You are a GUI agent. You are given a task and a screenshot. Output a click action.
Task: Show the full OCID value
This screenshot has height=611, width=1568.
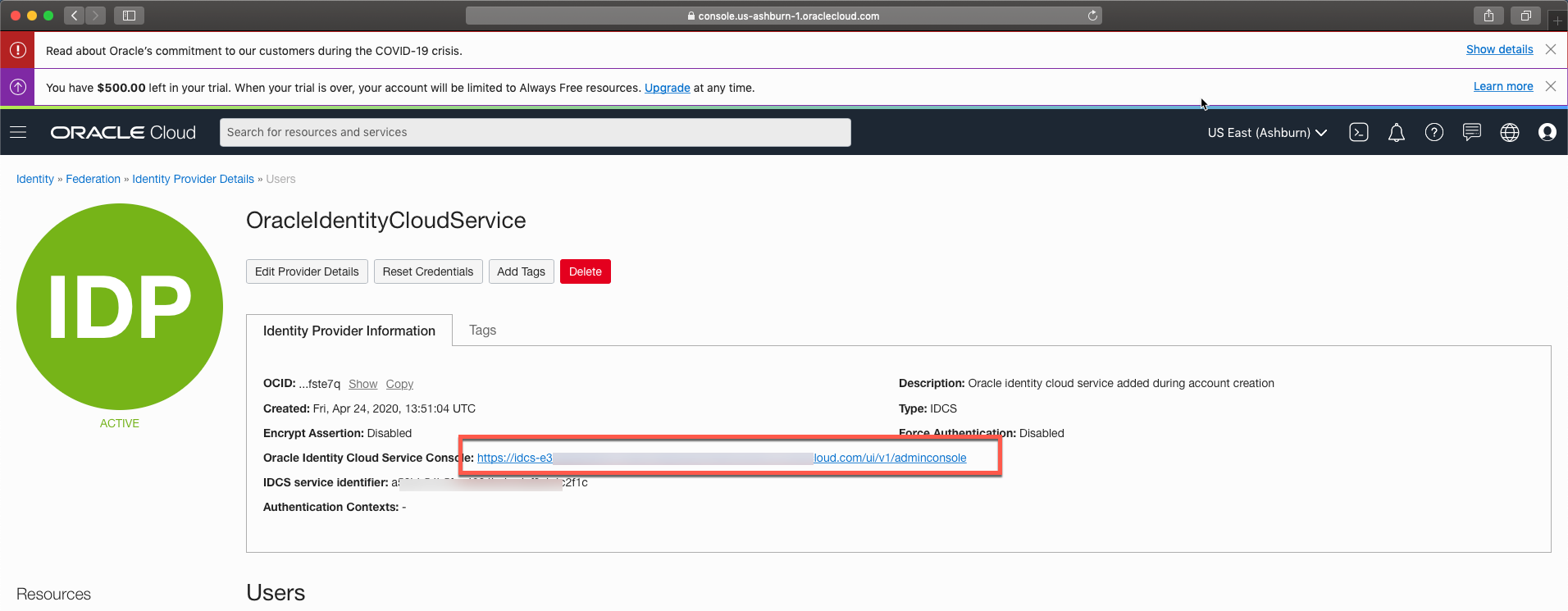pos(362,384)
